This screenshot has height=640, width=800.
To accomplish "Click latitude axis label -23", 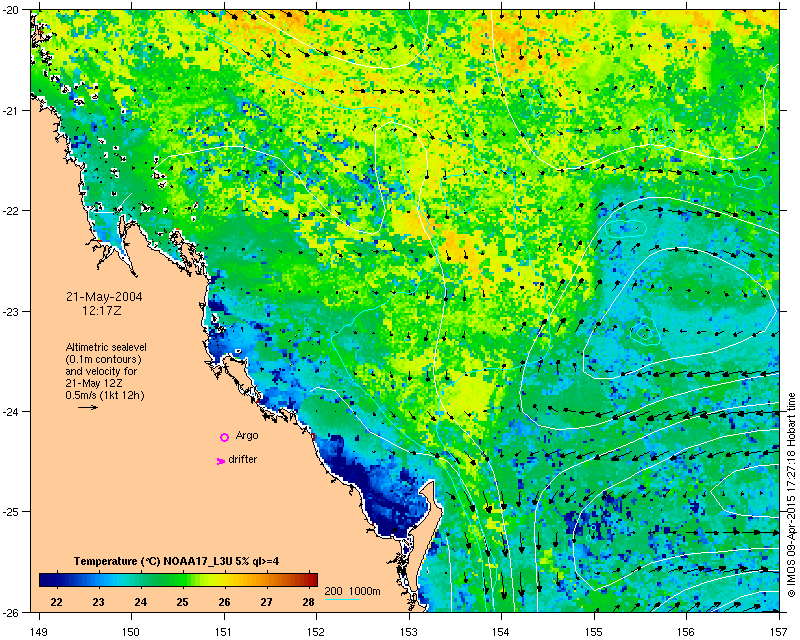I will coord(12,311).
